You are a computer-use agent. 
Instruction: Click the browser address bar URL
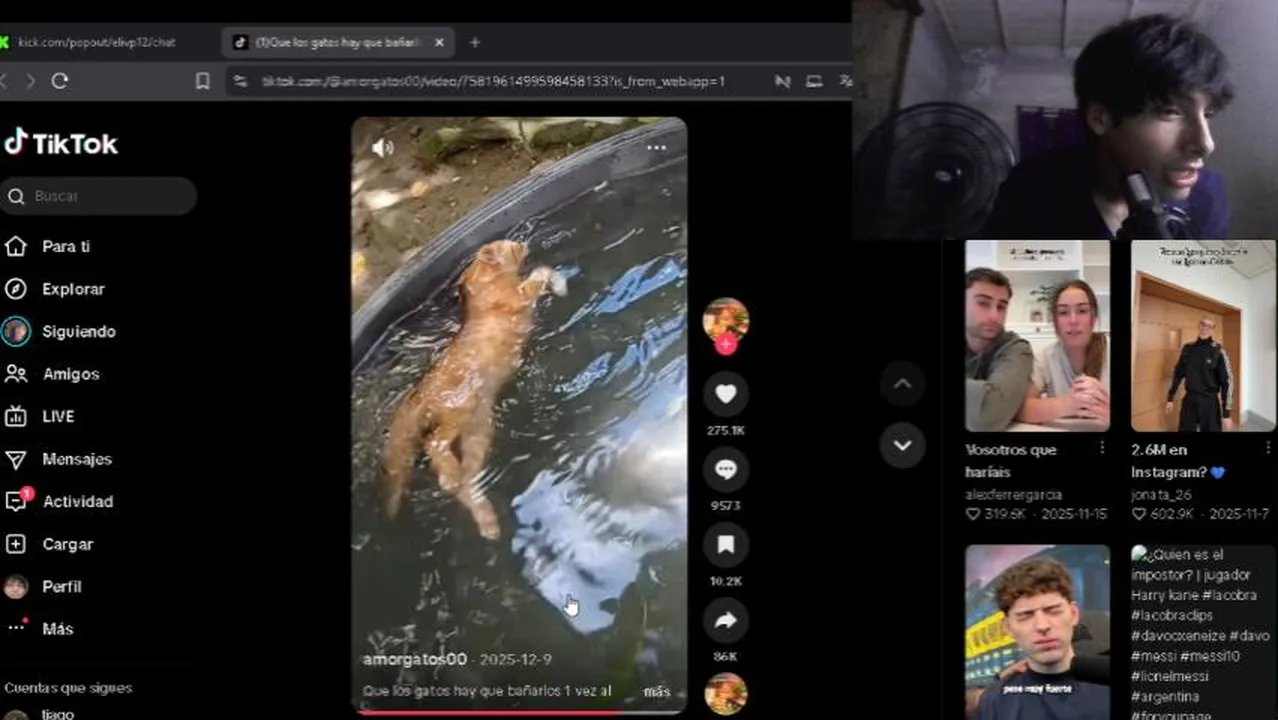493,81
